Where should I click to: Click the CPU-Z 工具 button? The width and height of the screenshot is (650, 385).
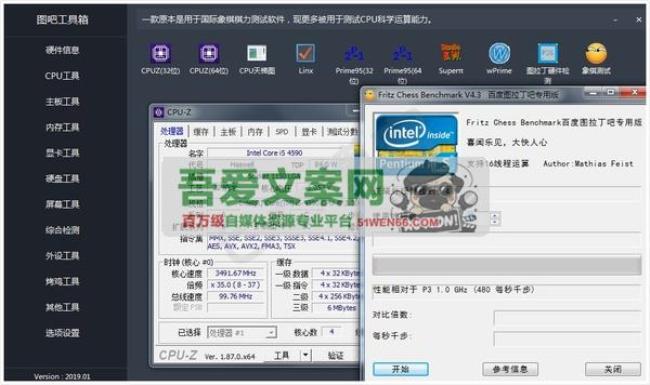pos(282,355)
